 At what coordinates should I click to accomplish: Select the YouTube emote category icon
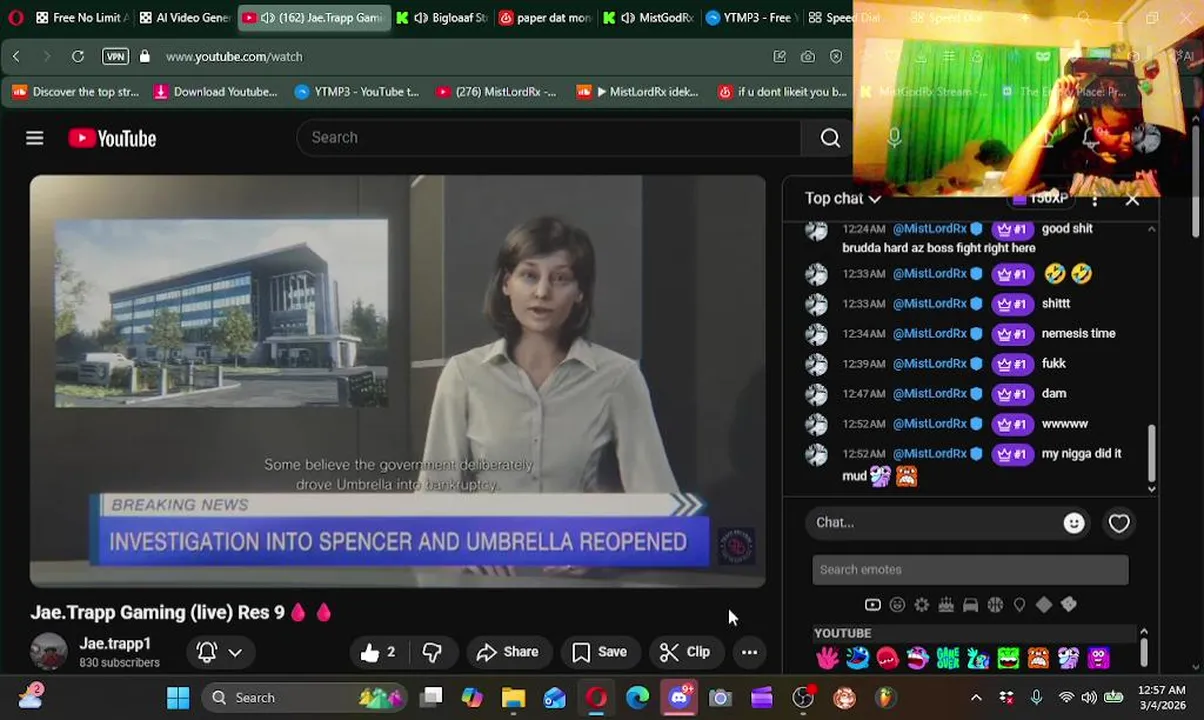pos(872,605)
